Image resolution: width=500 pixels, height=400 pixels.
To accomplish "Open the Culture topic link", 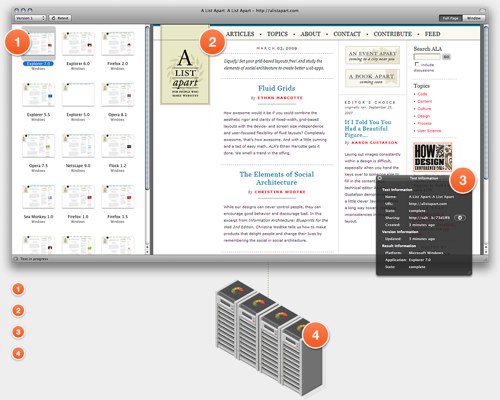I will coord(424,109).
